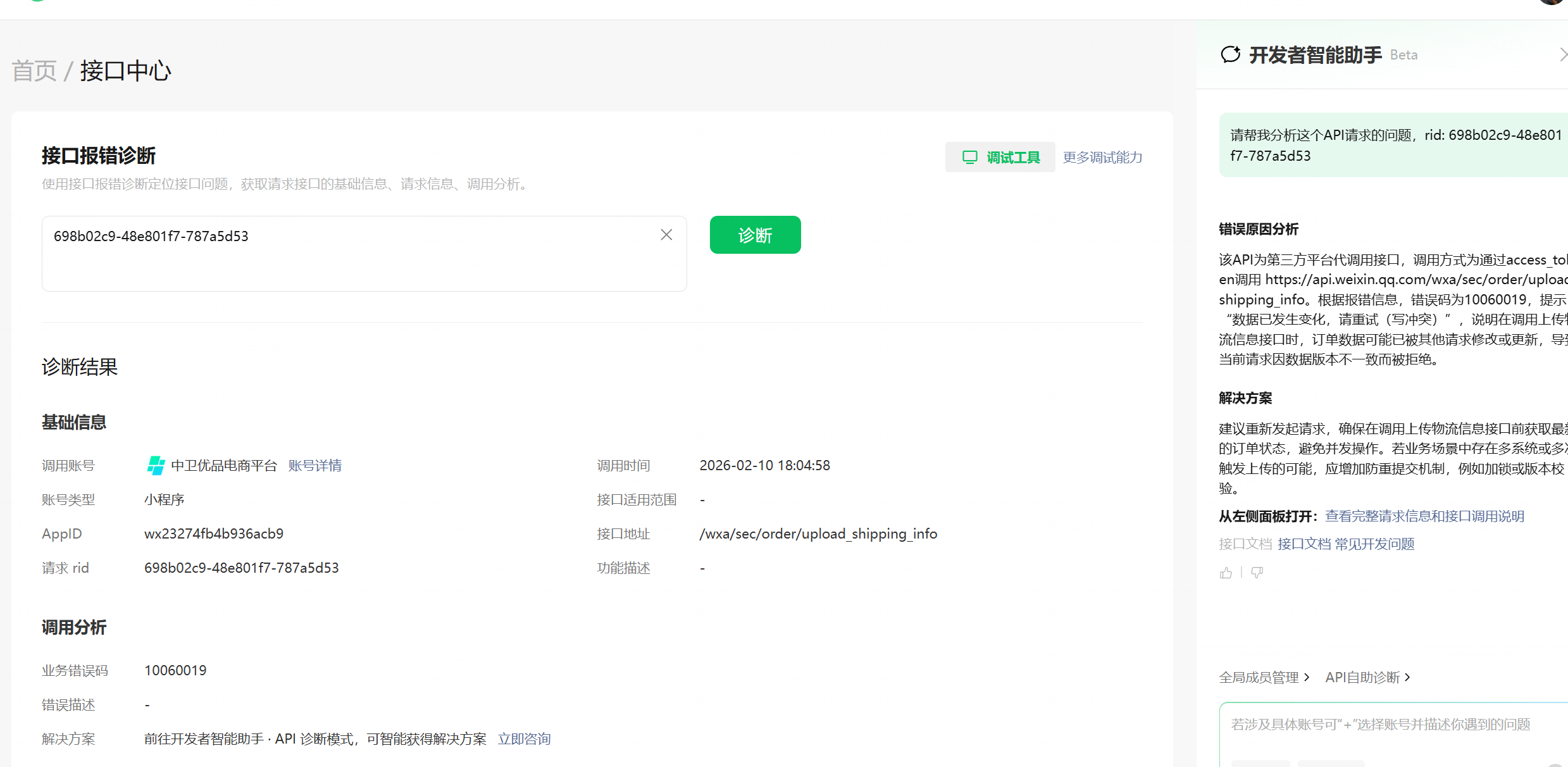Screen dimensions: 1568x767
Task: Open 更多调试能力 link
Action: coord(1102,157)
